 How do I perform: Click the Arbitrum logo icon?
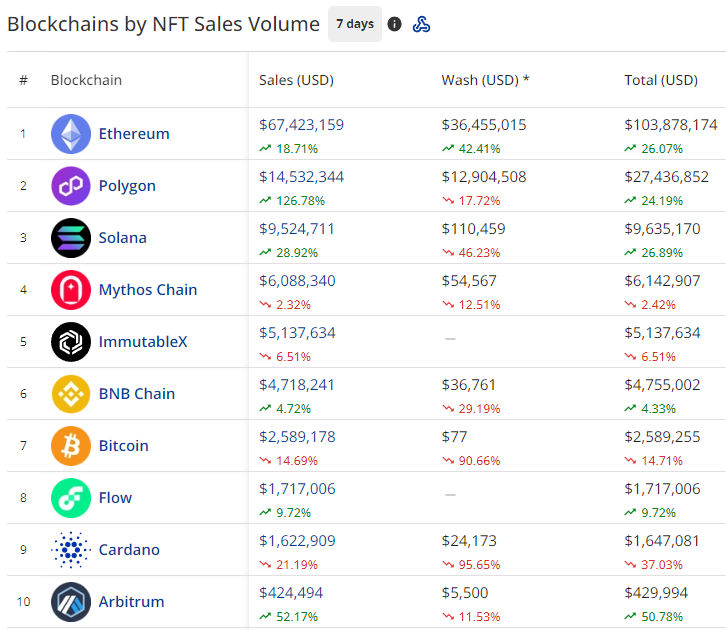click(x=71, y=602)
